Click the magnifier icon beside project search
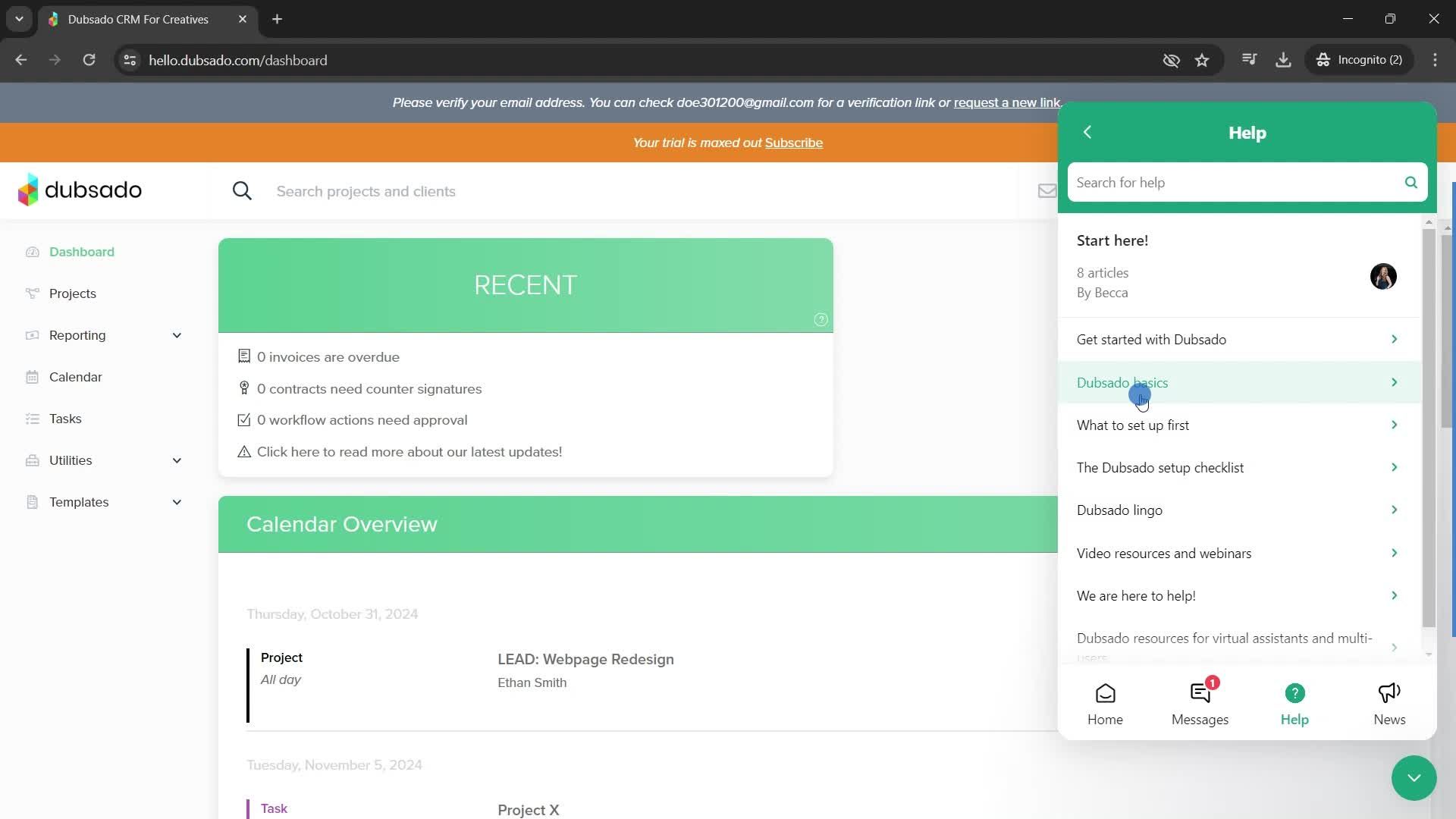 (x=242, y=191)
